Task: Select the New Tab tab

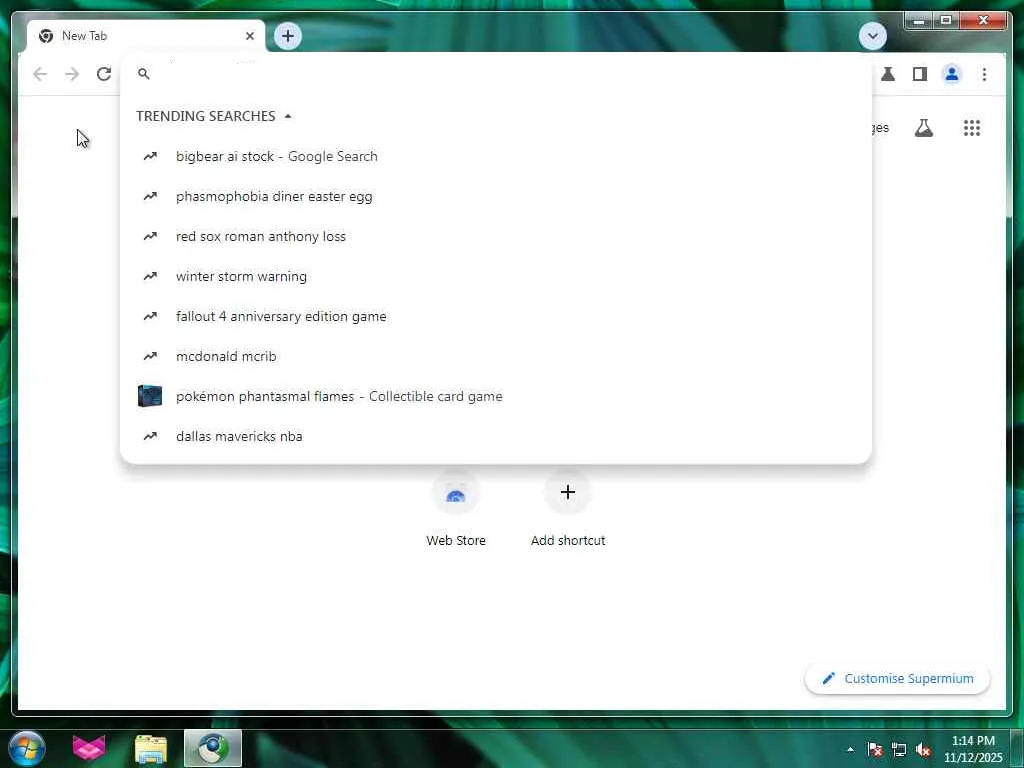Action: tap(147, 36)
